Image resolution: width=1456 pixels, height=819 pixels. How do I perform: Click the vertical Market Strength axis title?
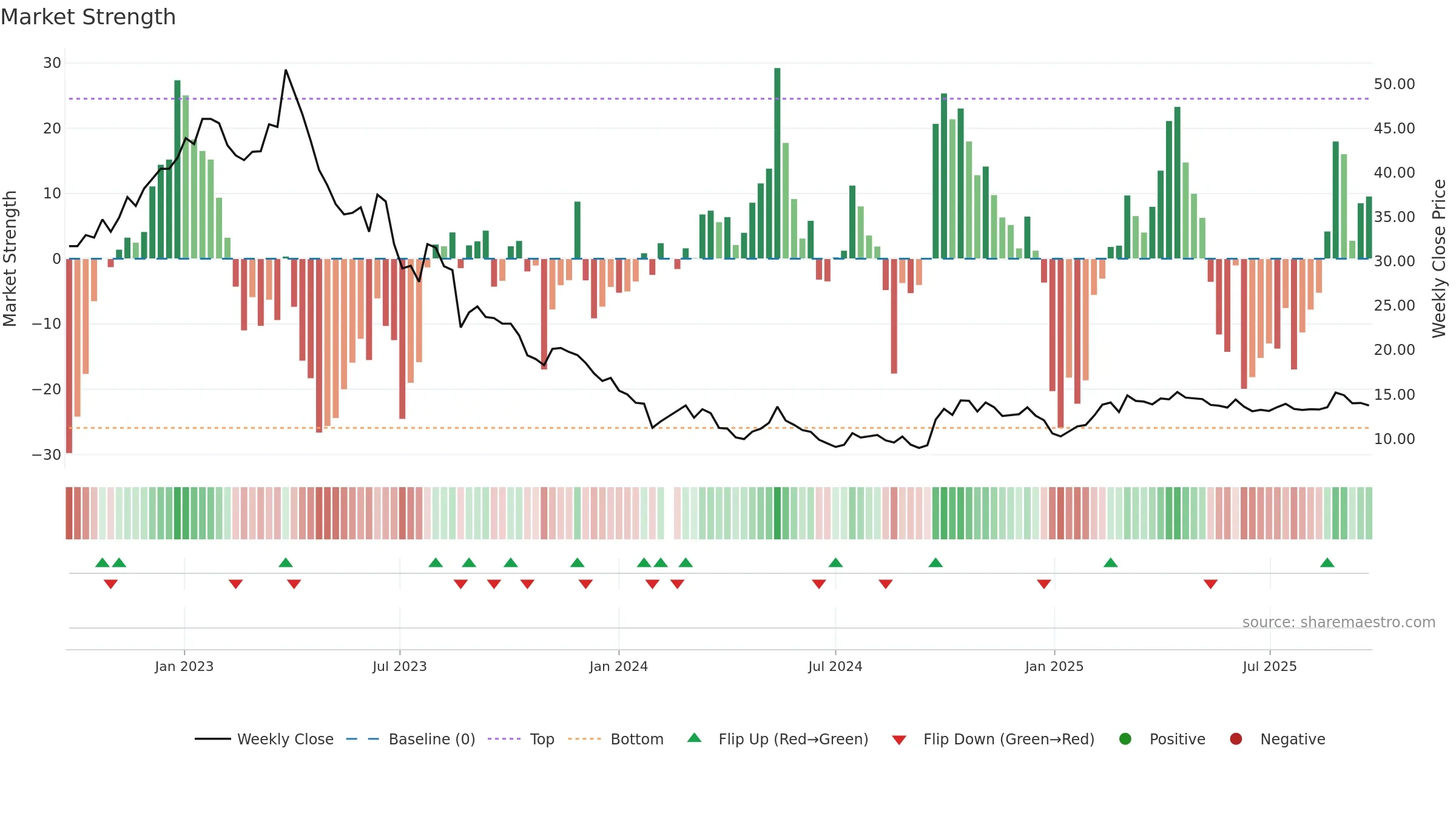pos(10,258)
